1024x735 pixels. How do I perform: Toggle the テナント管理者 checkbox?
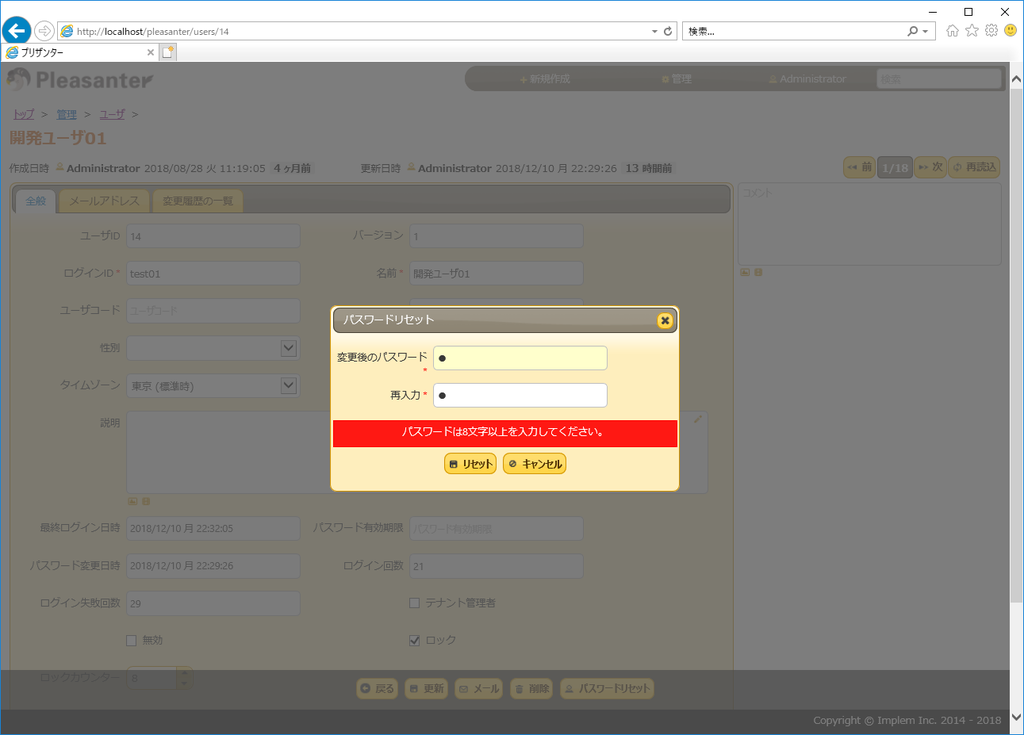tap(414, 603)
